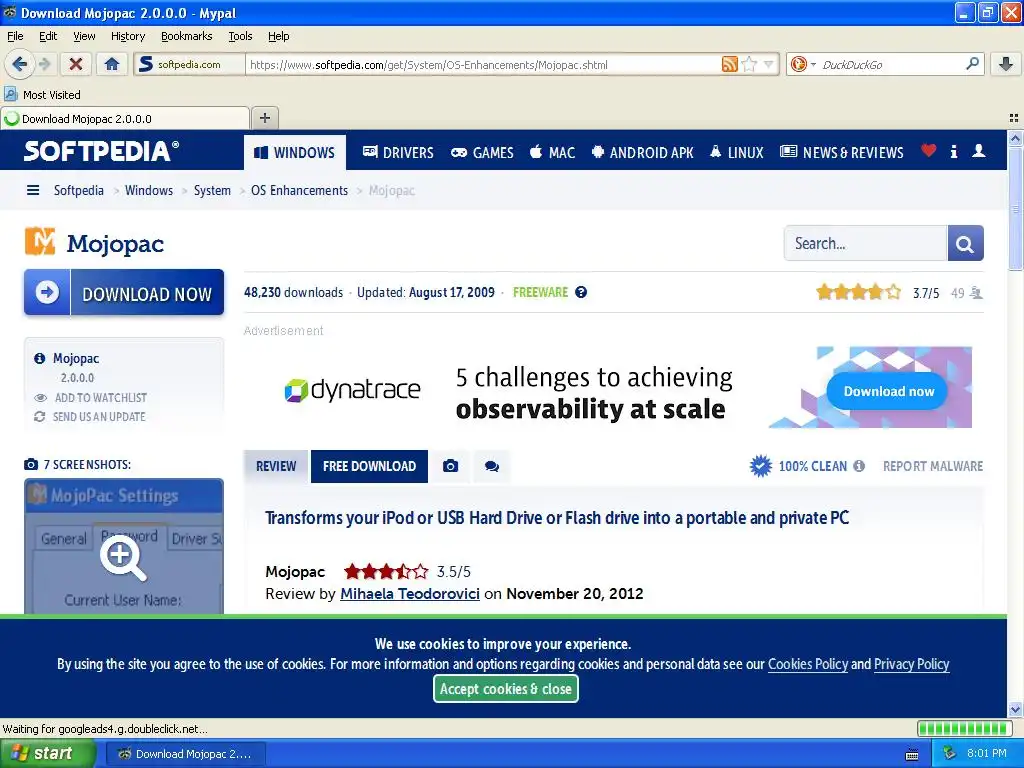Screen dimensions: 1024x768
Task: Rate via the five star rating
Action: tap(858, 292)
